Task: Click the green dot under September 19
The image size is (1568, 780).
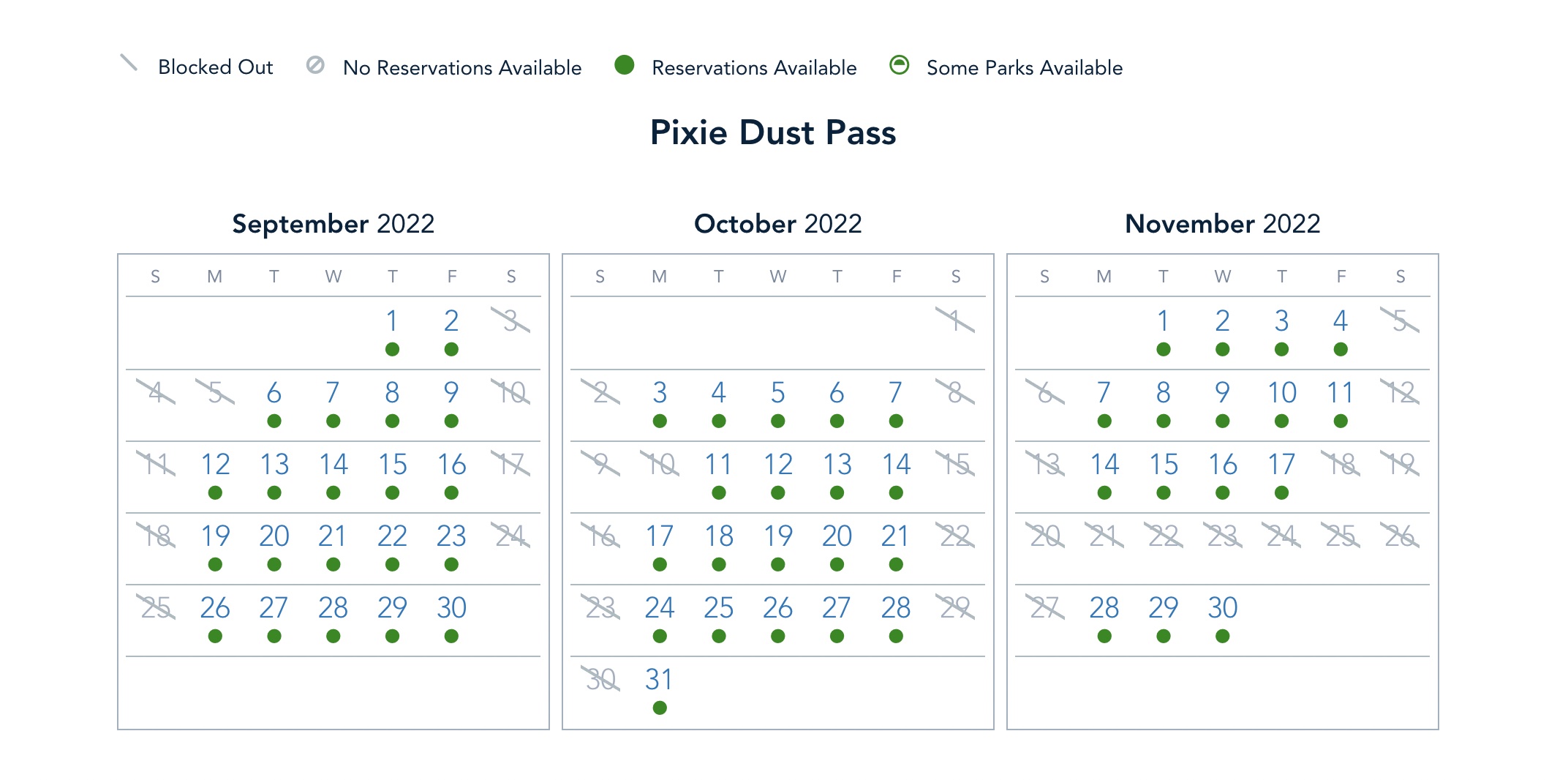Action: point(215,564)
